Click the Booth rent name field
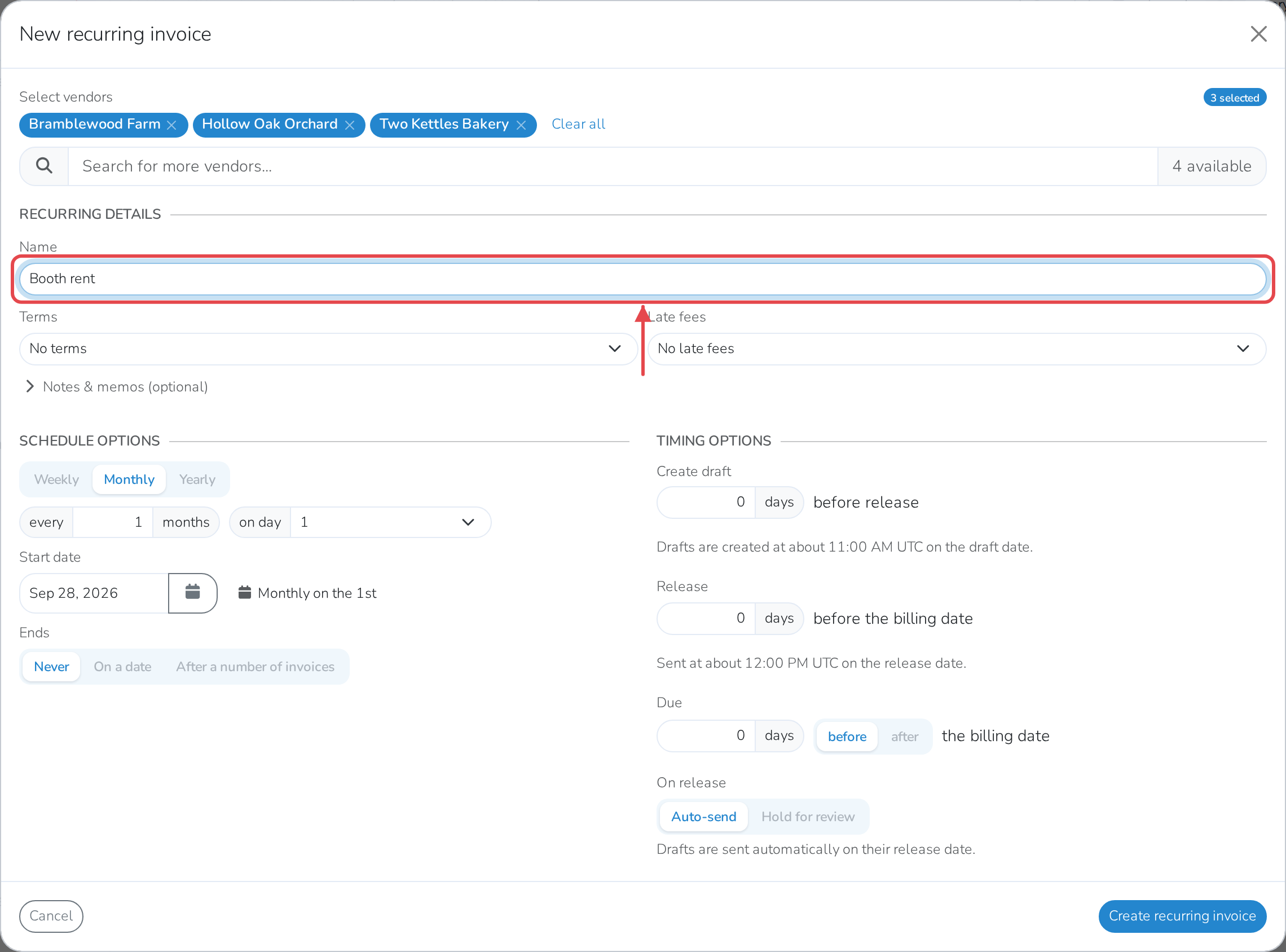Image resolution: width=1286 pixels, height=952 pixels. (x=642, y=279)
